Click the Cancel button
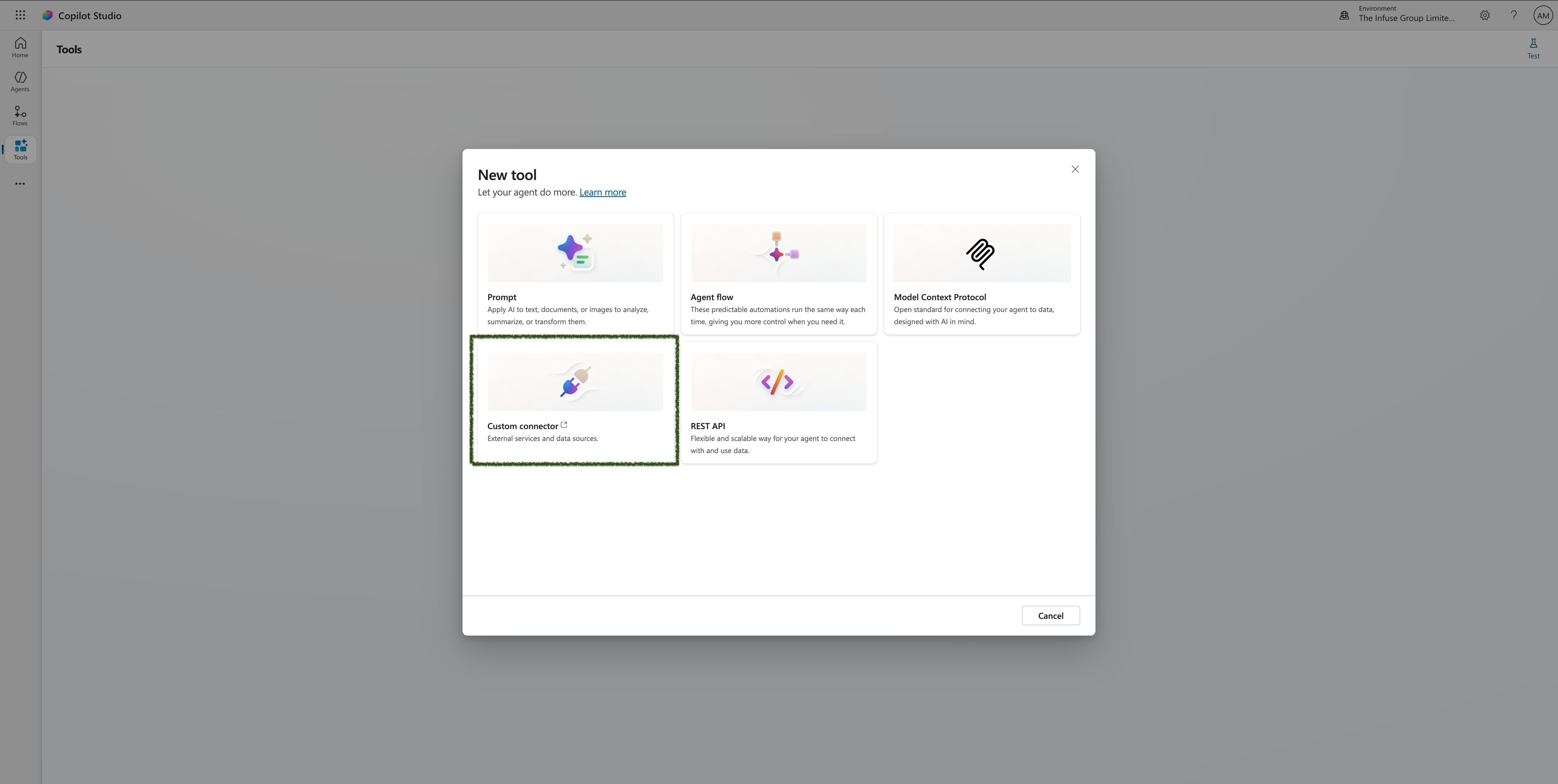The image size is (1558, 784). click(1050, 615)
